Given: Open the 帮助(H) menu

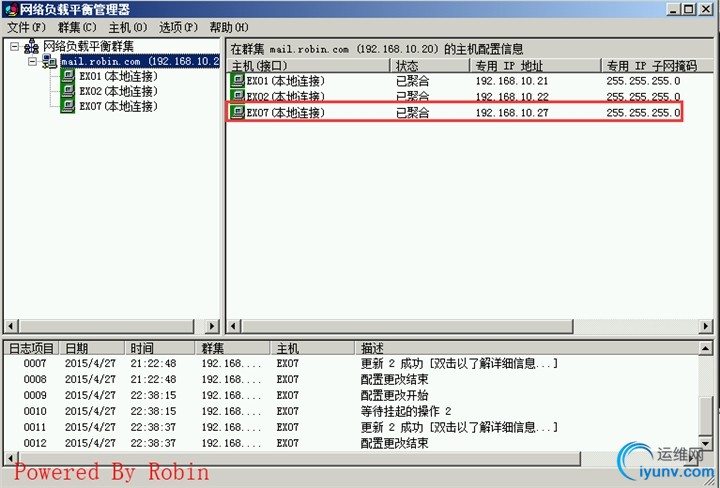Looking at the screenshot, I should [229, 28].
